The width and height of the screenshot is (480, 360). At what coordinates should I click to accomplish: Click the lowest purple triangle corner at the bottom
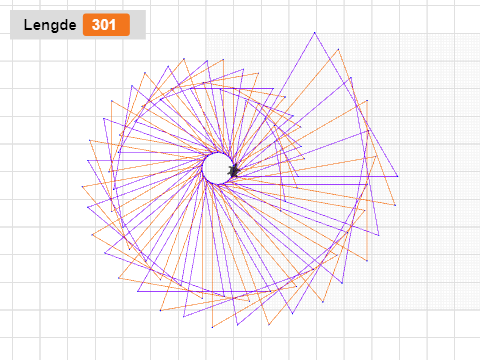pos(237,324)
